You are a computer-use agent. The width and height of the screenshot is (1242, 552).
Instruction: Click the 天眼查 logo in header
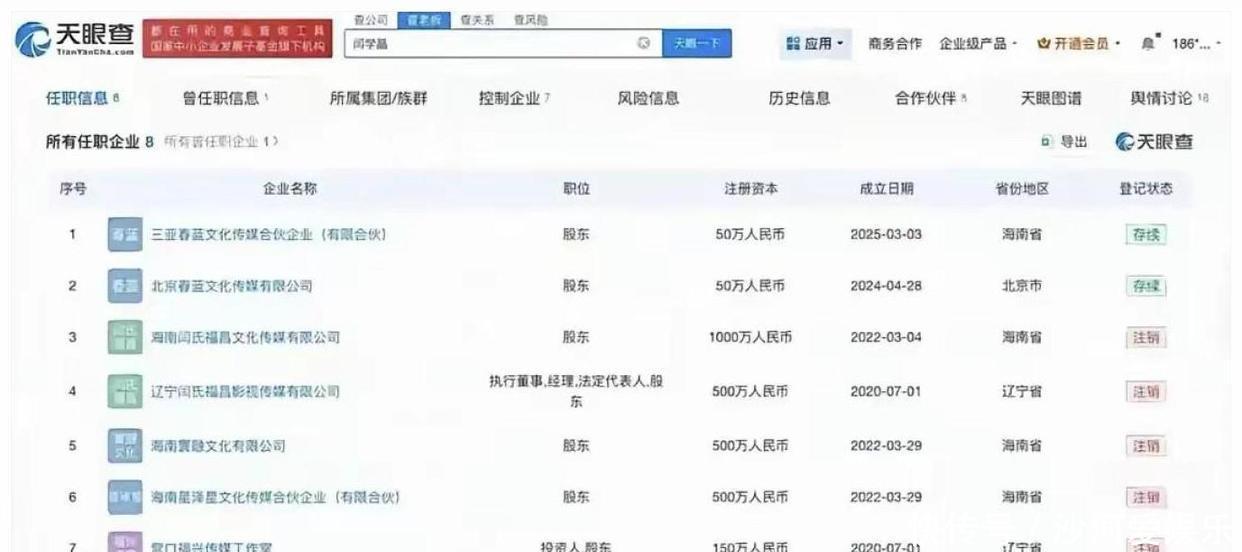click(75, 40)
